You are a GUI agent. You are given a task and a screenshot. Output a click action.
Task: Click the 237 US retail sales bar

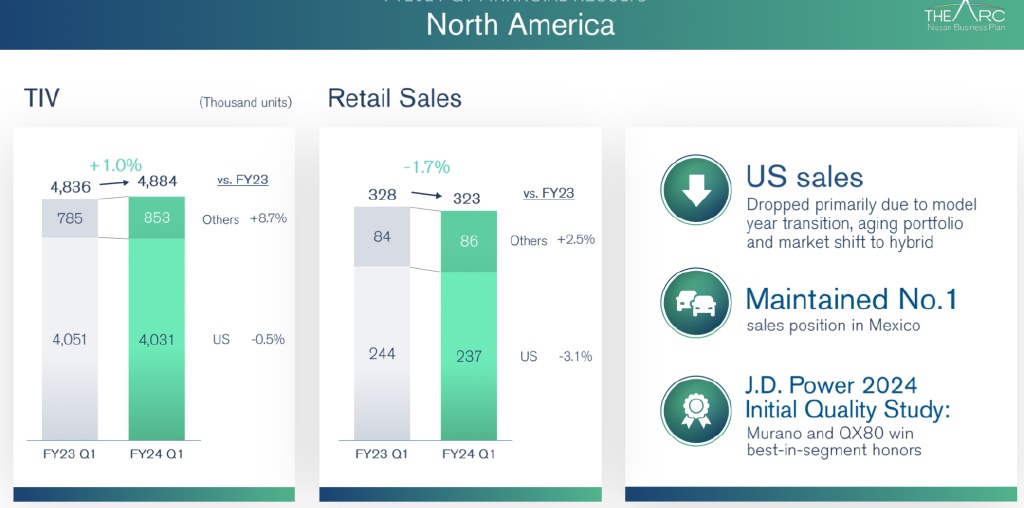(x=468, y=355)
